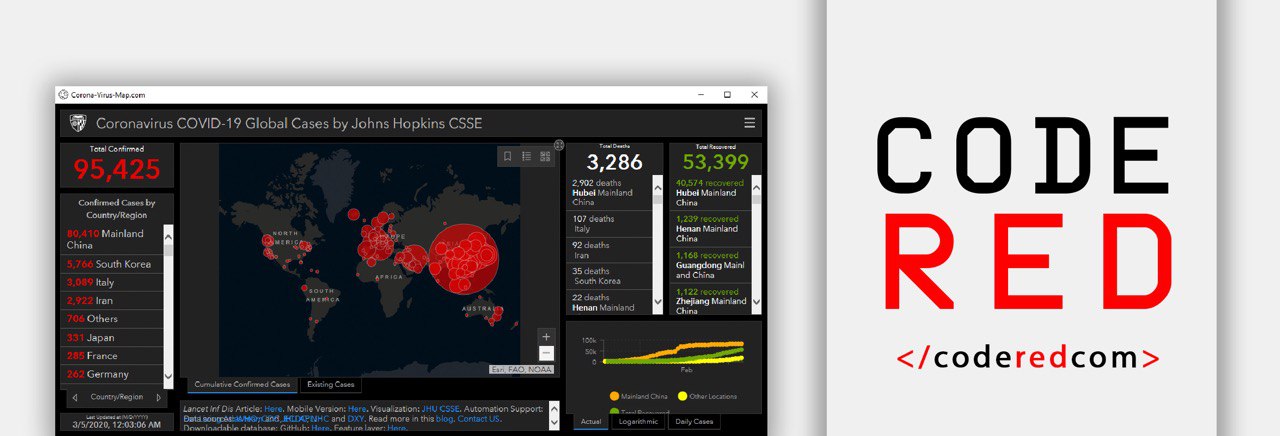Toggle Mainland China orange legend marker
Viewport: 1280px width, 436px height.
(614, 396)
